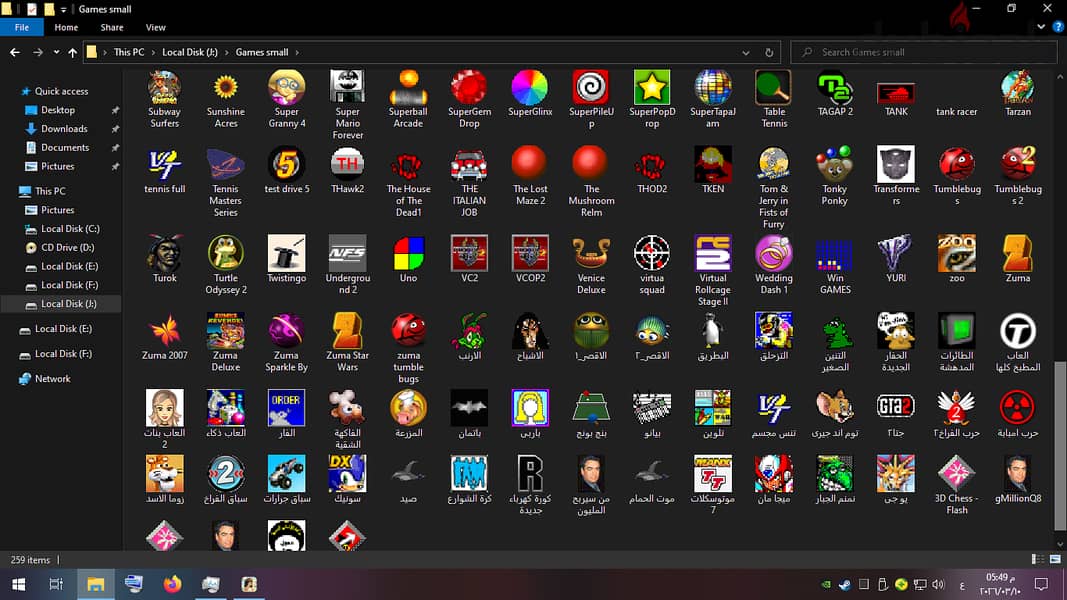Viewport: 1067px width, 600px height.
Task: Expand the chevron after This PC in the path
Action: [x=153, y=52]
